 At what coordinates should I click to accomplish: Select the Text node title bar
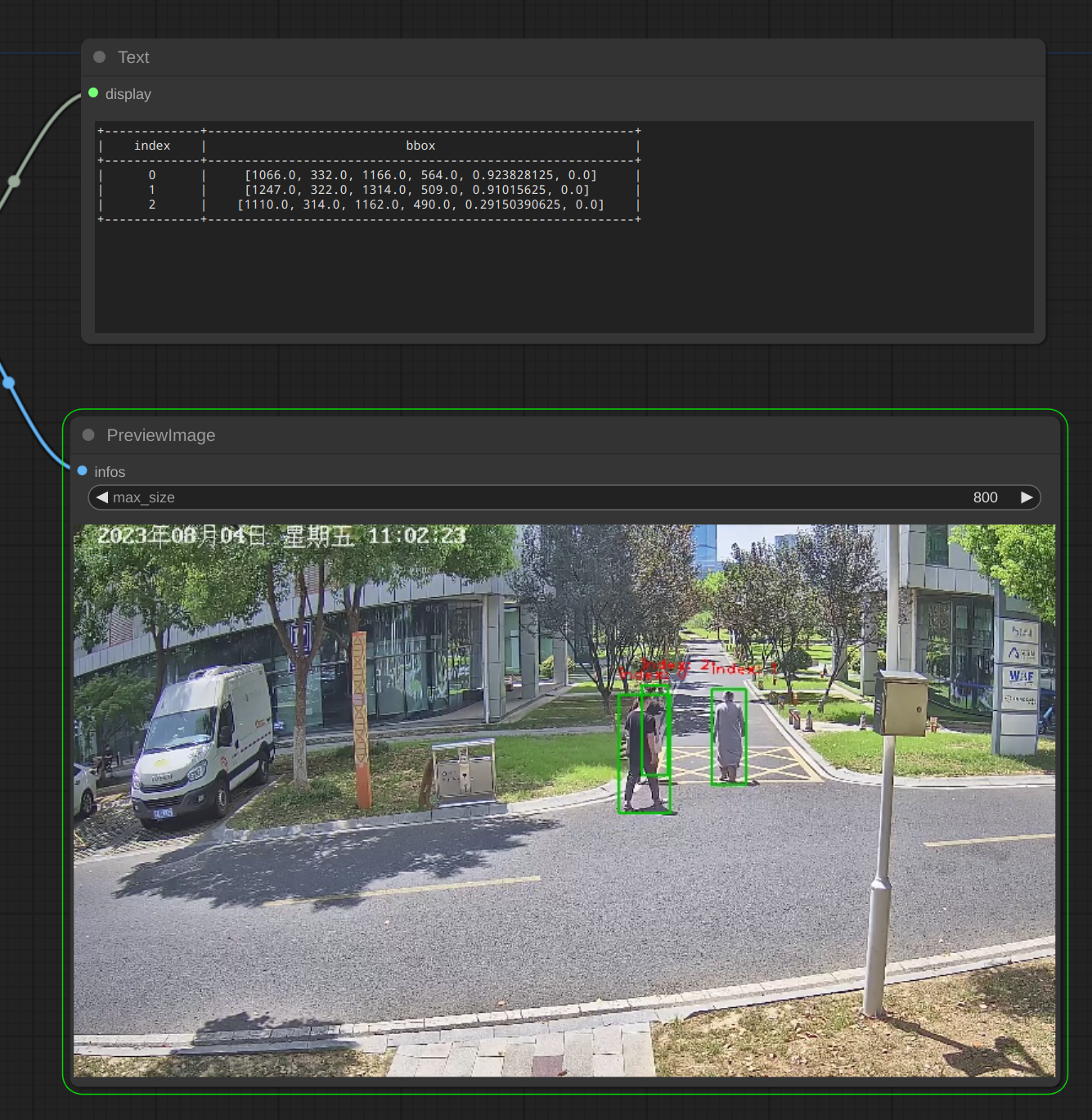click(x=564, y=57)
